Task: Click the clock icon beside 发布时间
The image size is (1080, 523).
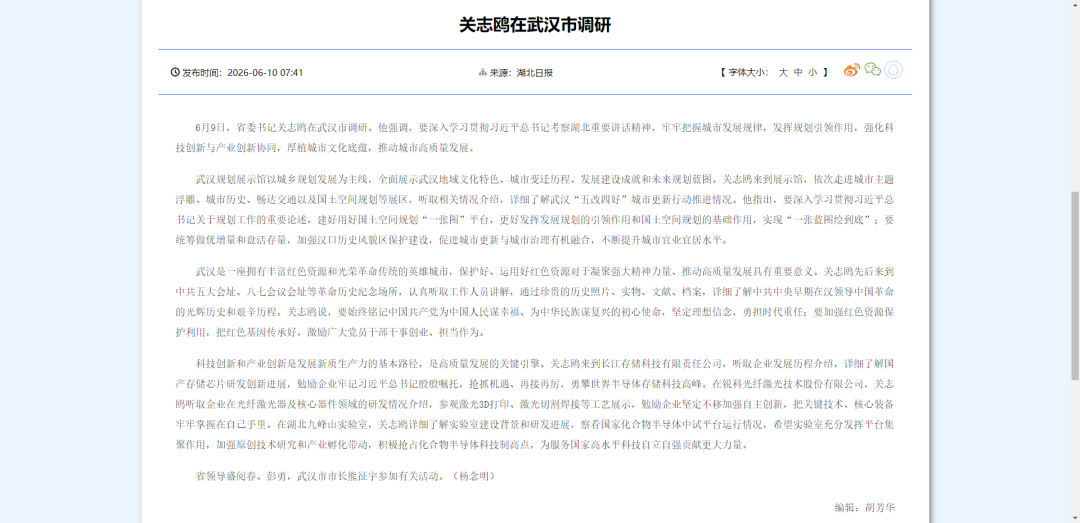Action: 175,72
